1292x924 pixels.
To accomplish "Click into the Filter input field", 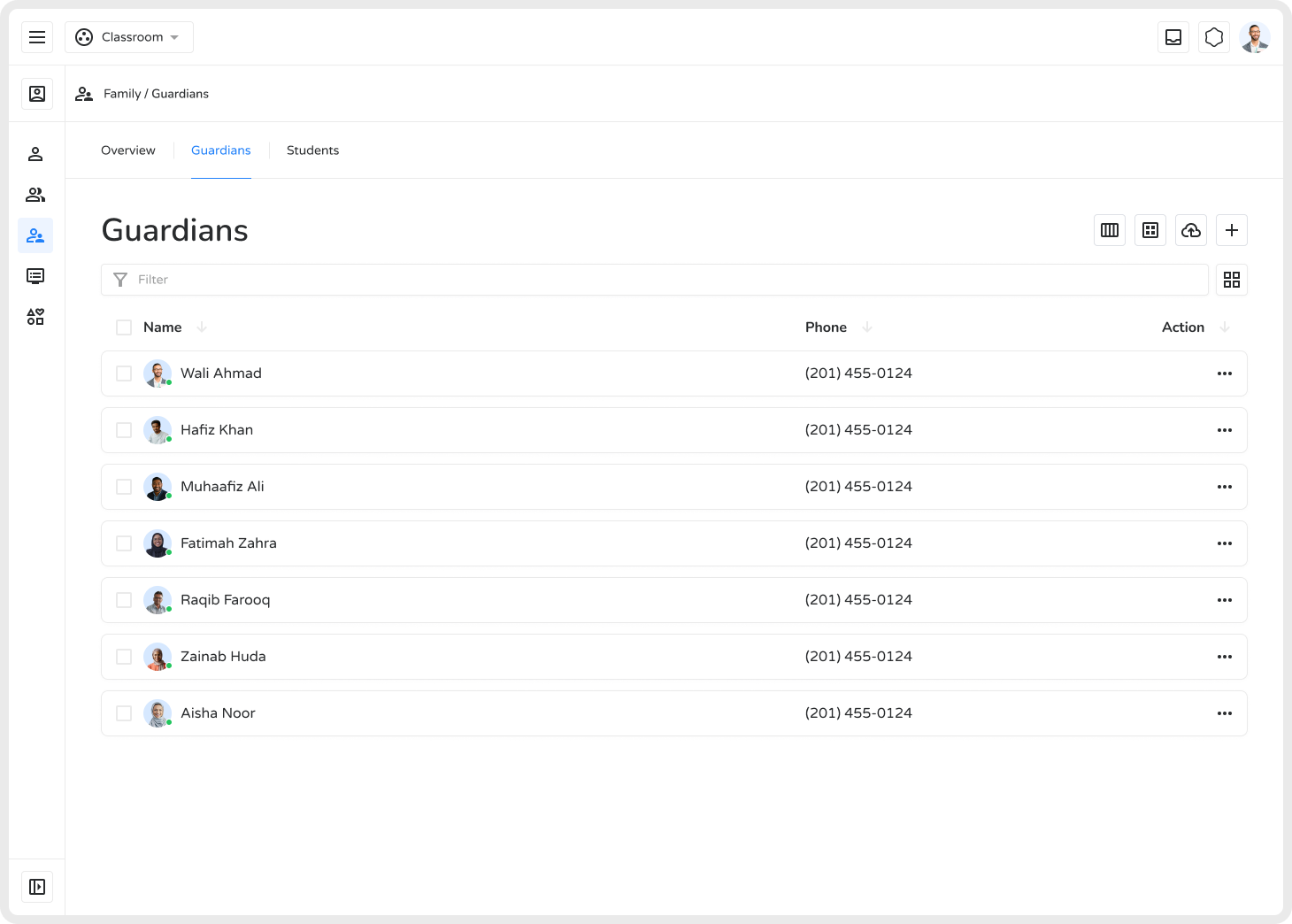I will [x=655, y=280].
